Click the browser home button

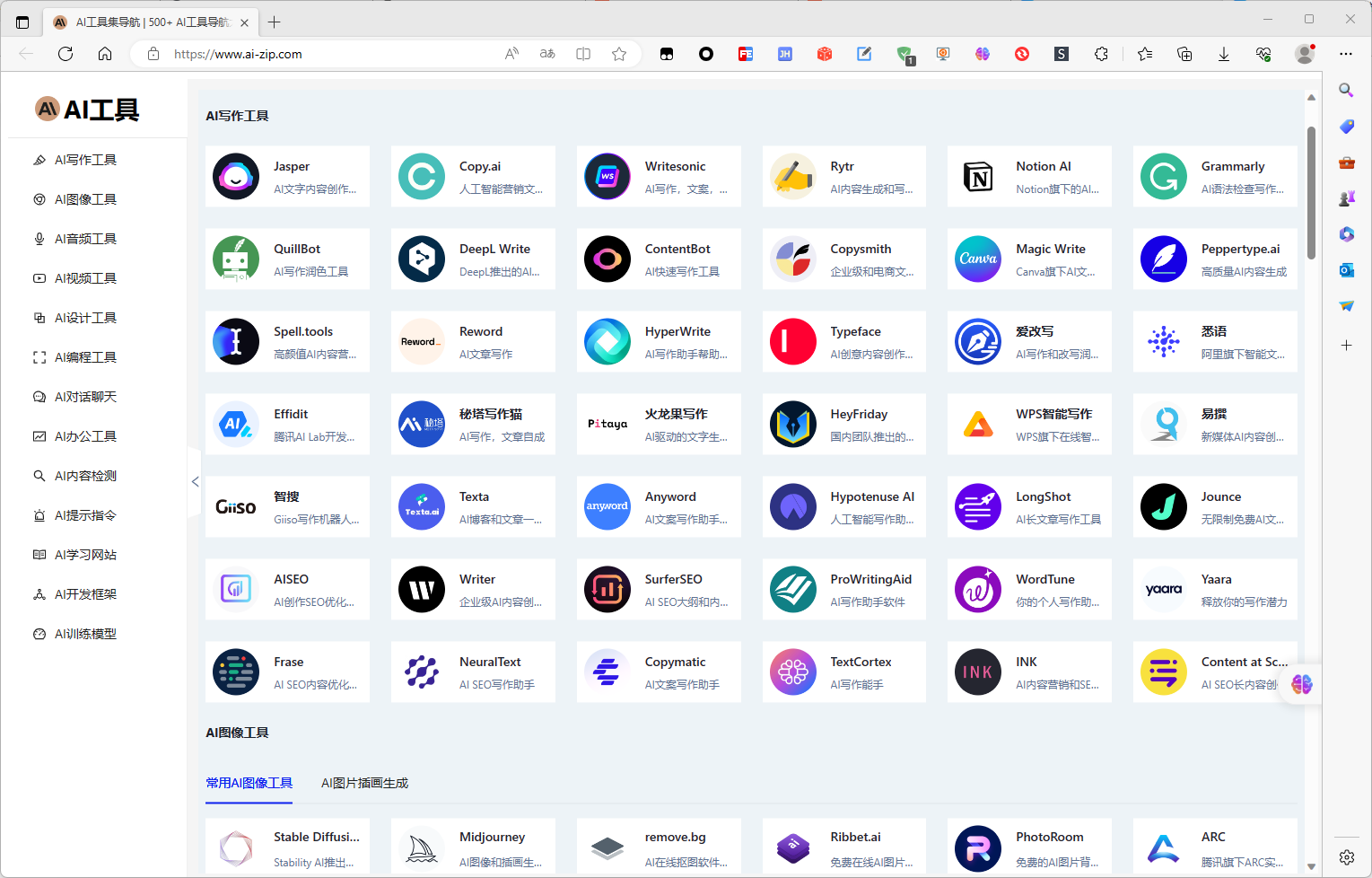coord(105,54)
